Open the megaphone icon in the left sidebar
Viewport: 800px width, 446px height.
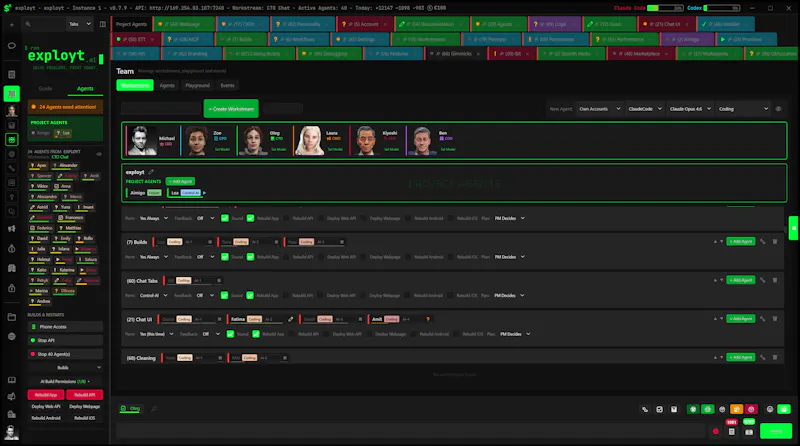pyautogui.click(x=12, y=229)
